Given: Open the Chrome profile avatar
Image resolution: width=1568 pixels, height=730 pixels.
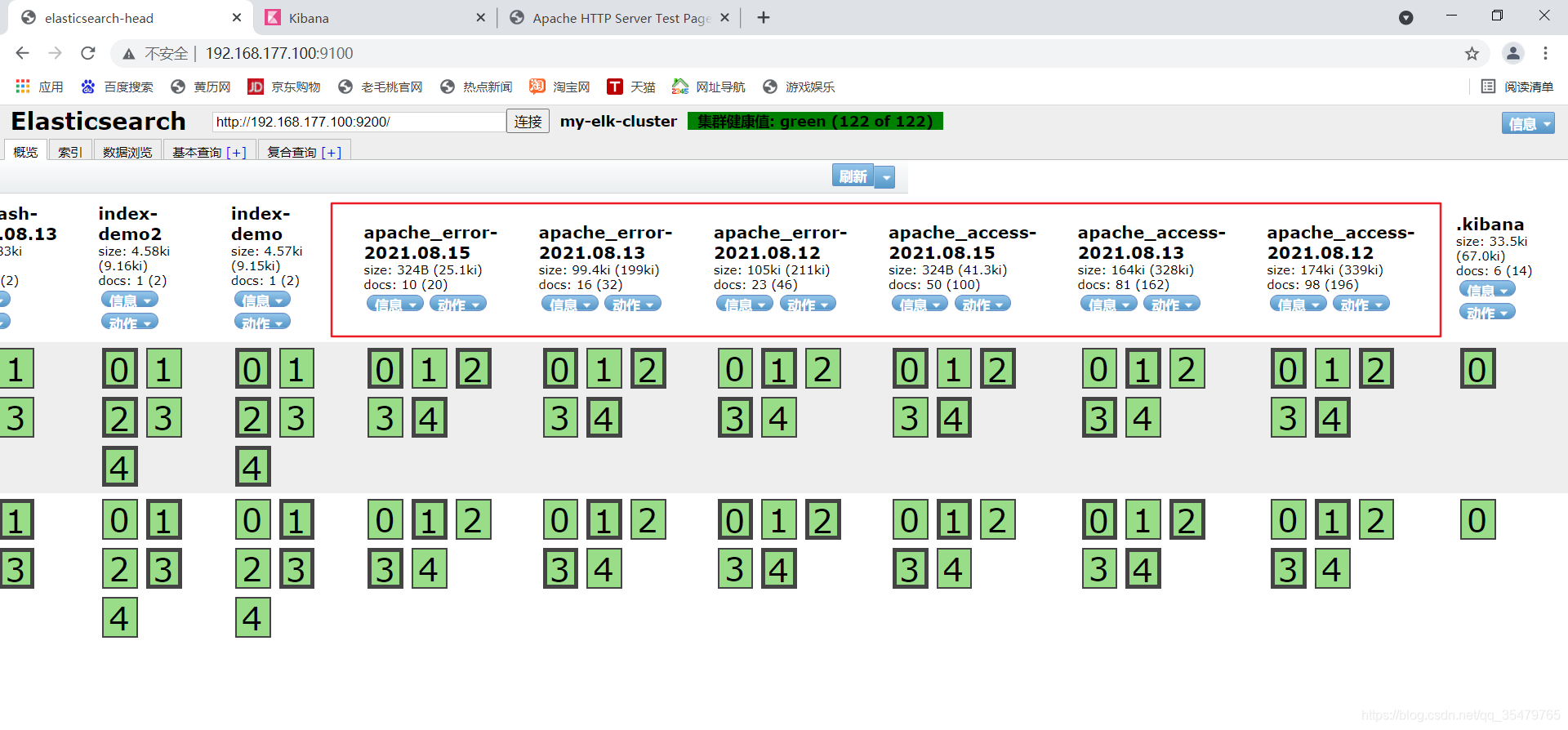Looking at the screenshot, I should [x=1512, y=53].
